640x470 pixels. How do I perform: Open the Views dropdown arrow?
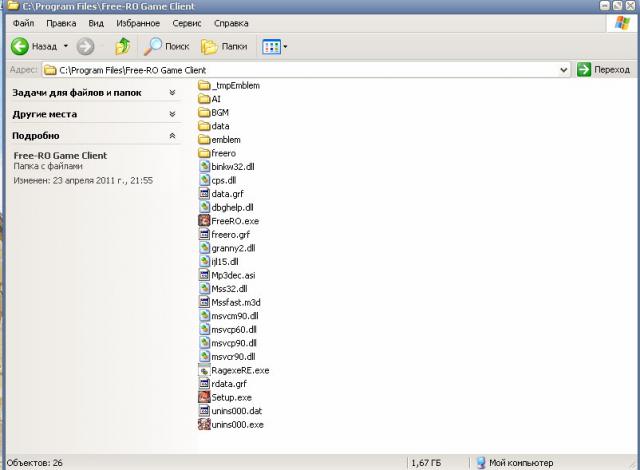tap(285, 47)
